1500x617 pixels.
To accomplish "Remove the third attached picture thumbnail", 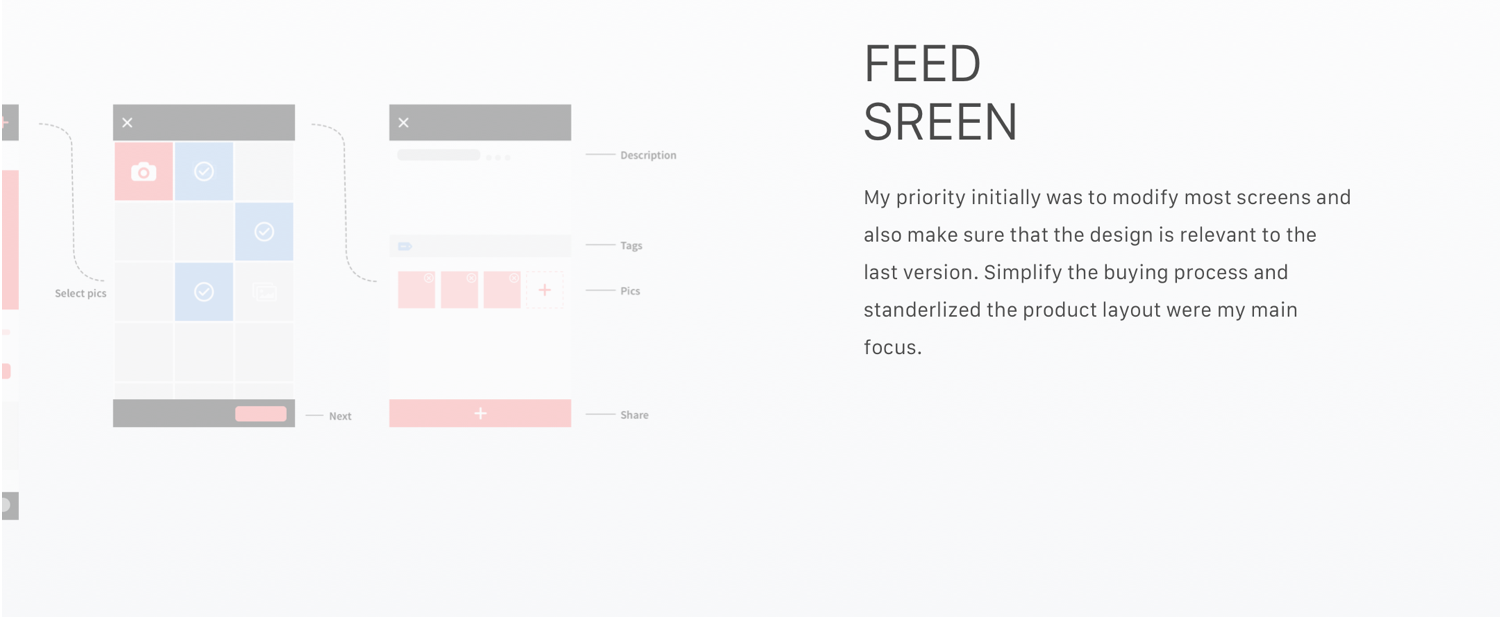I will 514,278.
